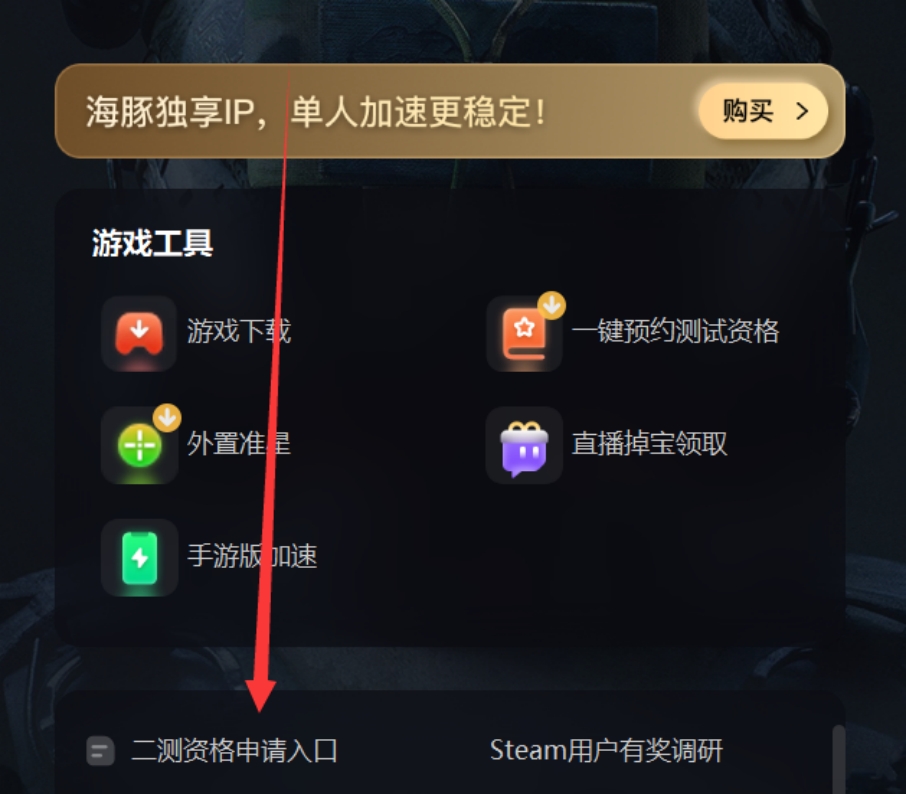Select the 游戏下载 text label

239,331
